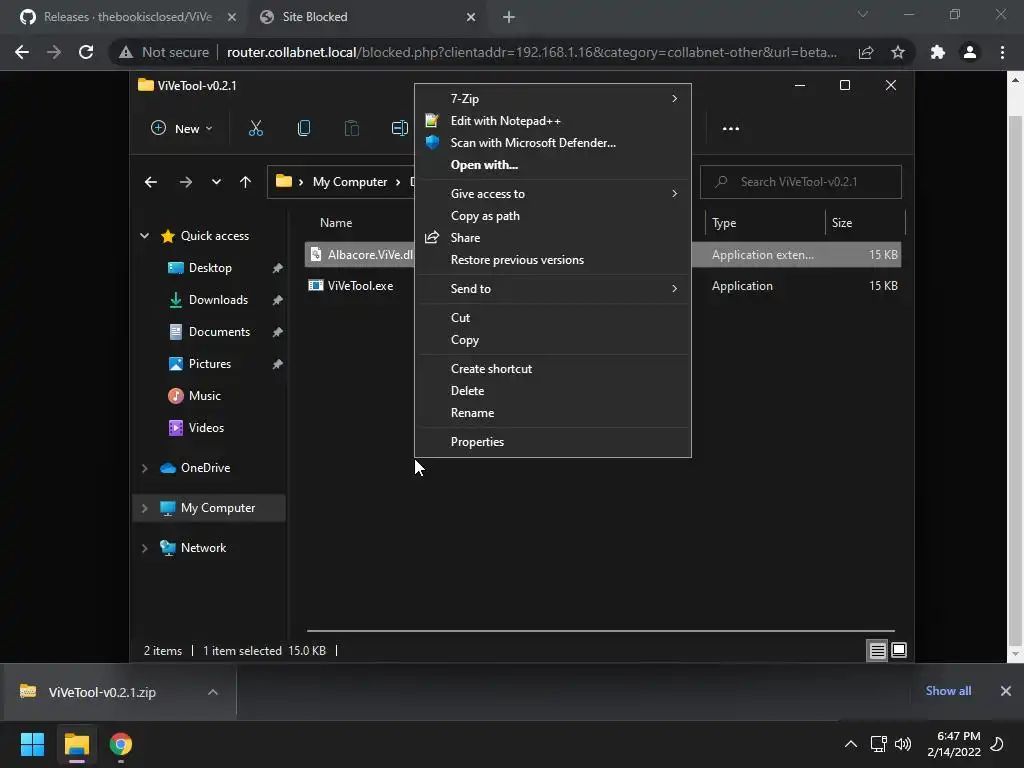Screen dimensions: 1024x768
Task: Click the Chrome address bar URL
Action: pyautogui.click(x=532, y=52)
